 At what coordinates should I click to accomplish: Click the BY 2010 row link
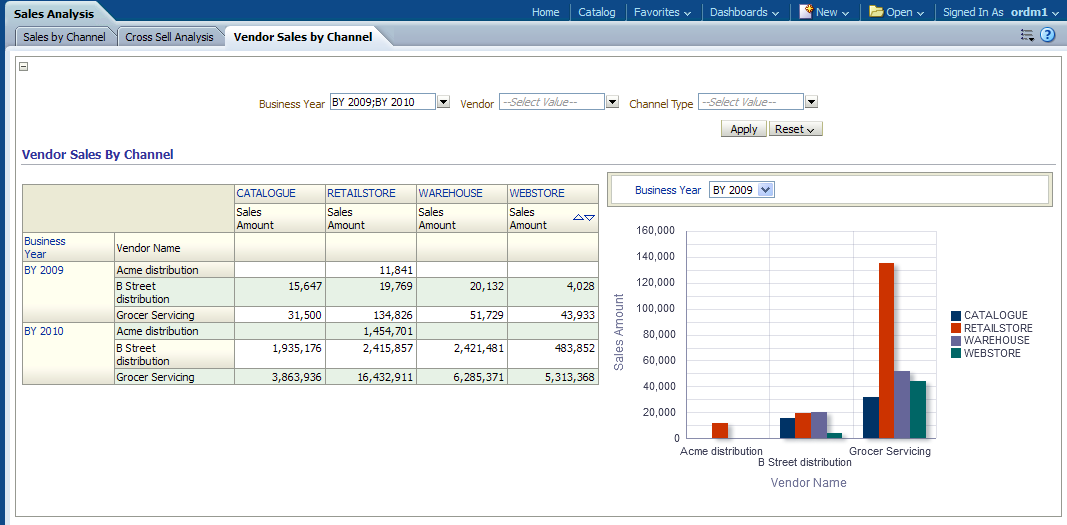44,331
